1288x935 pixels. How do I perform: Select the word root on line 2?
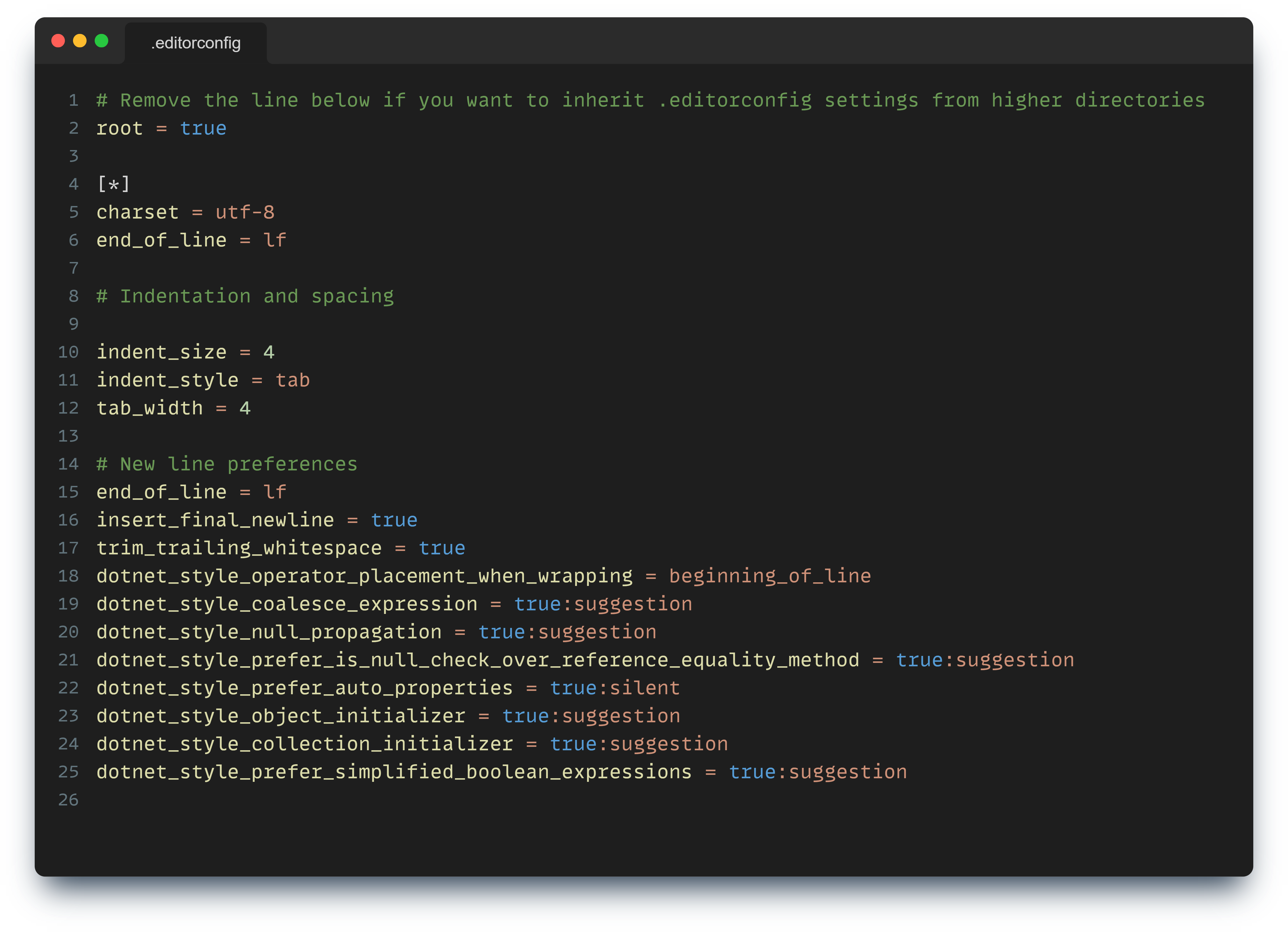[119, 128]
